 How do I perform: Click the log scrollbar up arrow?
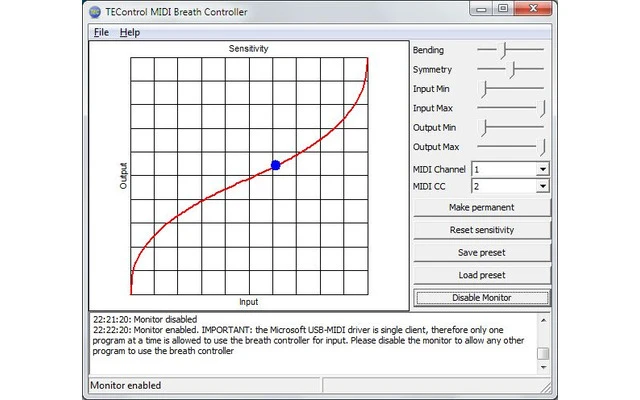point(543,320)
